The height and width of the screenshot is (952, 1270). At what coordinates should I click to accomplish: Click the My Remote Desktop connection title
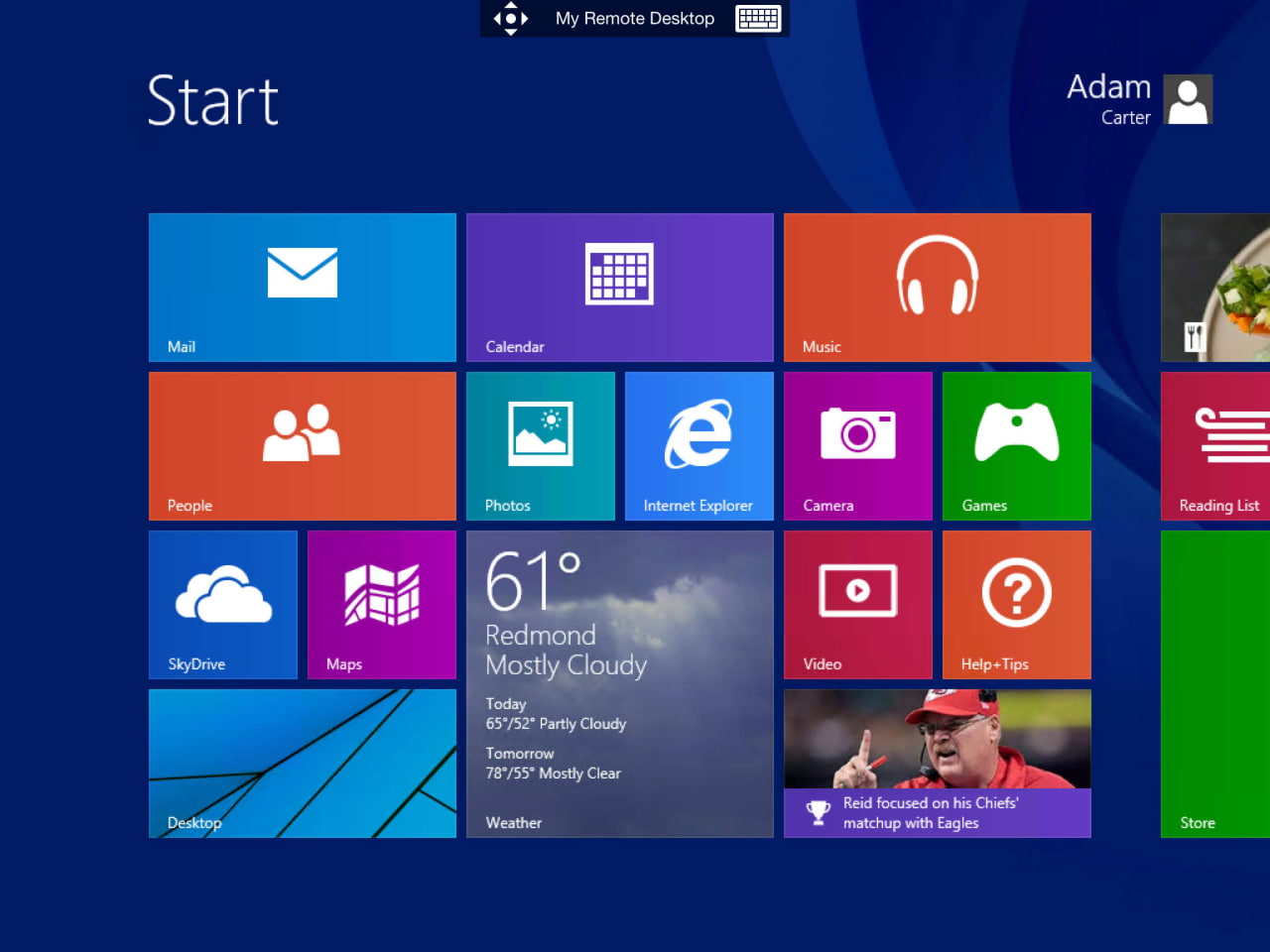635,18
